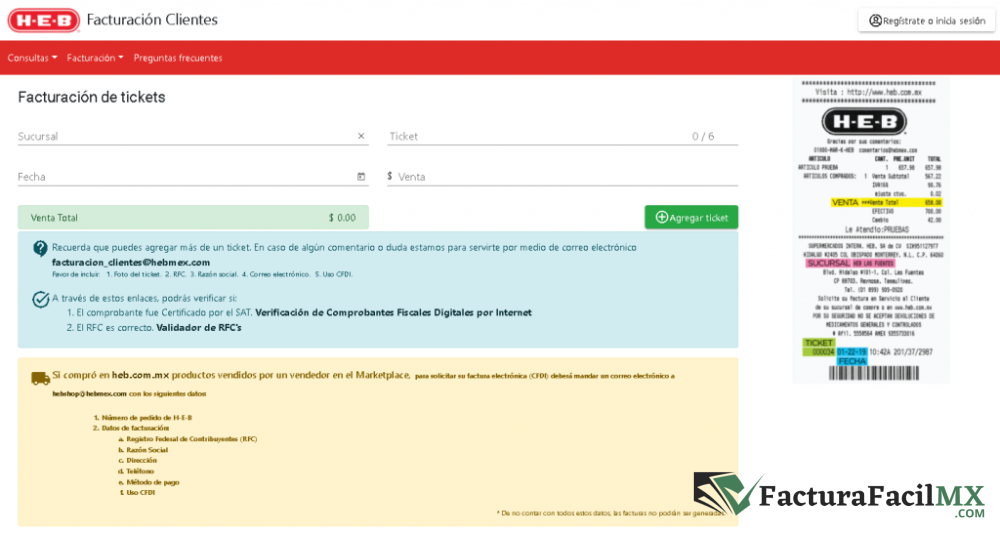Image resolution: width=1000 pixels, height=534 pixels.
Task: Click the 'Método de pago' list item
Action: tap(152, 482)
